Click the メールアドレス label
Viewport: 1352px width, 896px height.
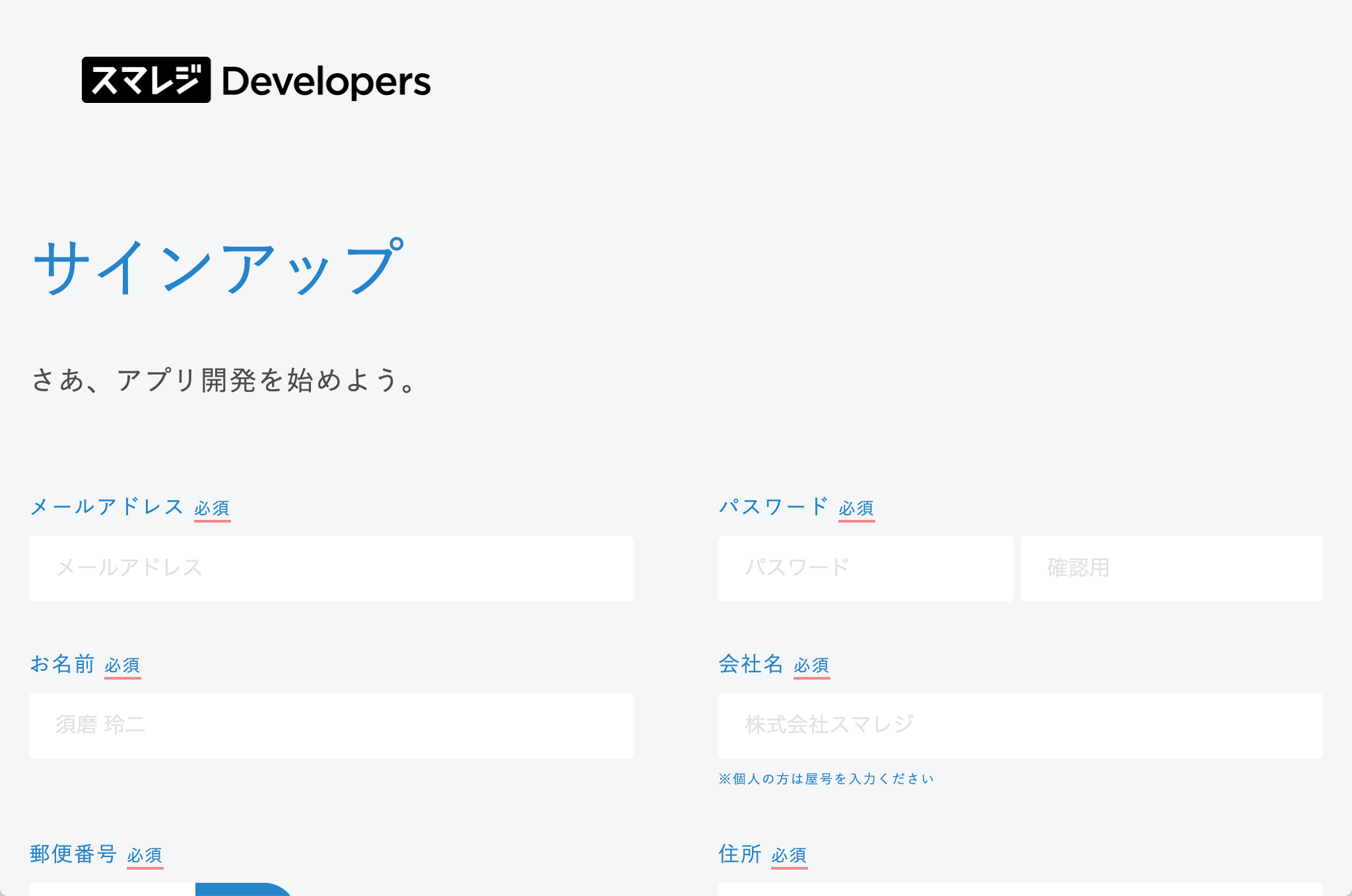[x=107, y=507]
